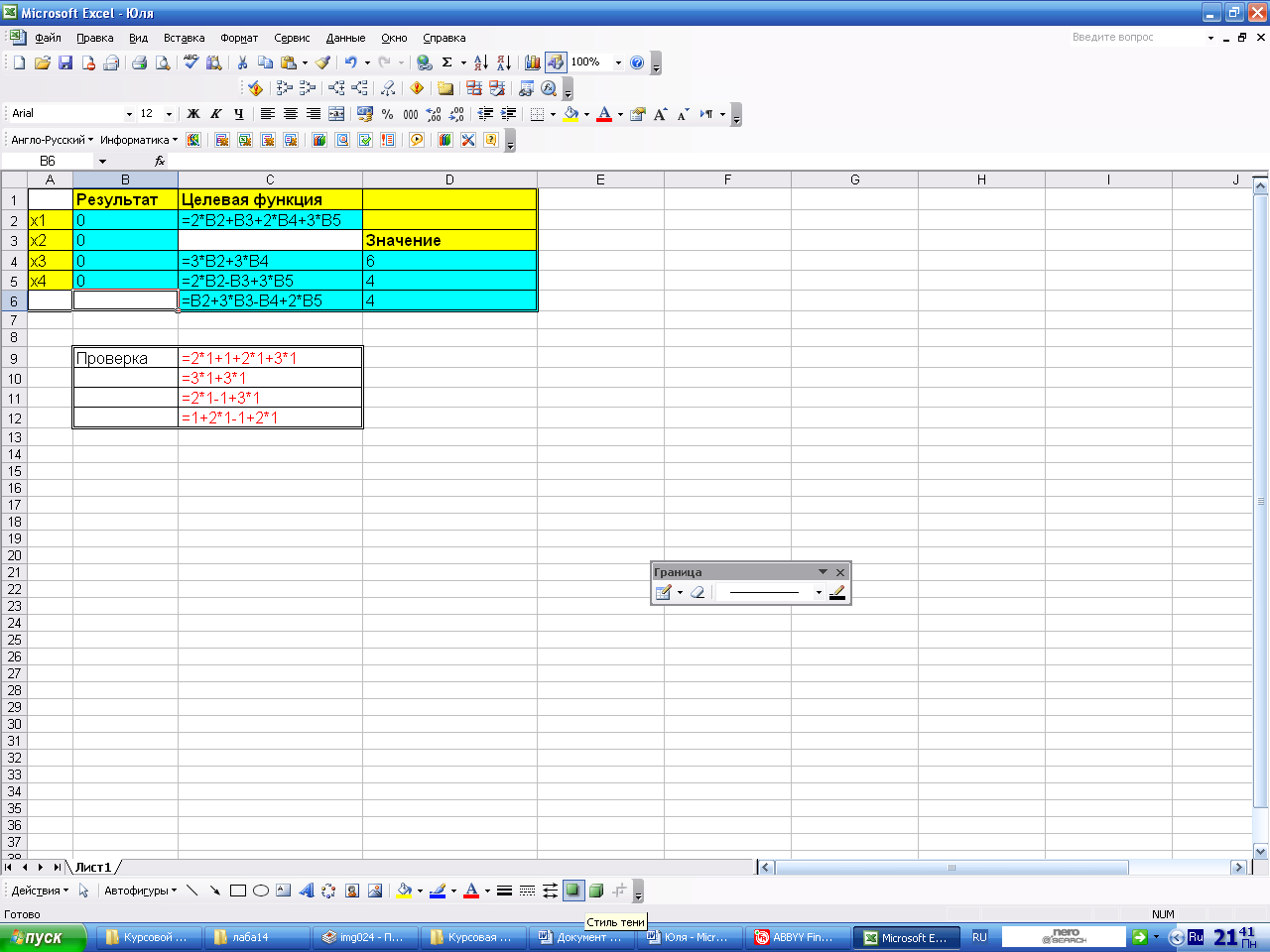This screenshot has width=1270, height=952.
Task: Merge and center cells
Action: point(336,114)
